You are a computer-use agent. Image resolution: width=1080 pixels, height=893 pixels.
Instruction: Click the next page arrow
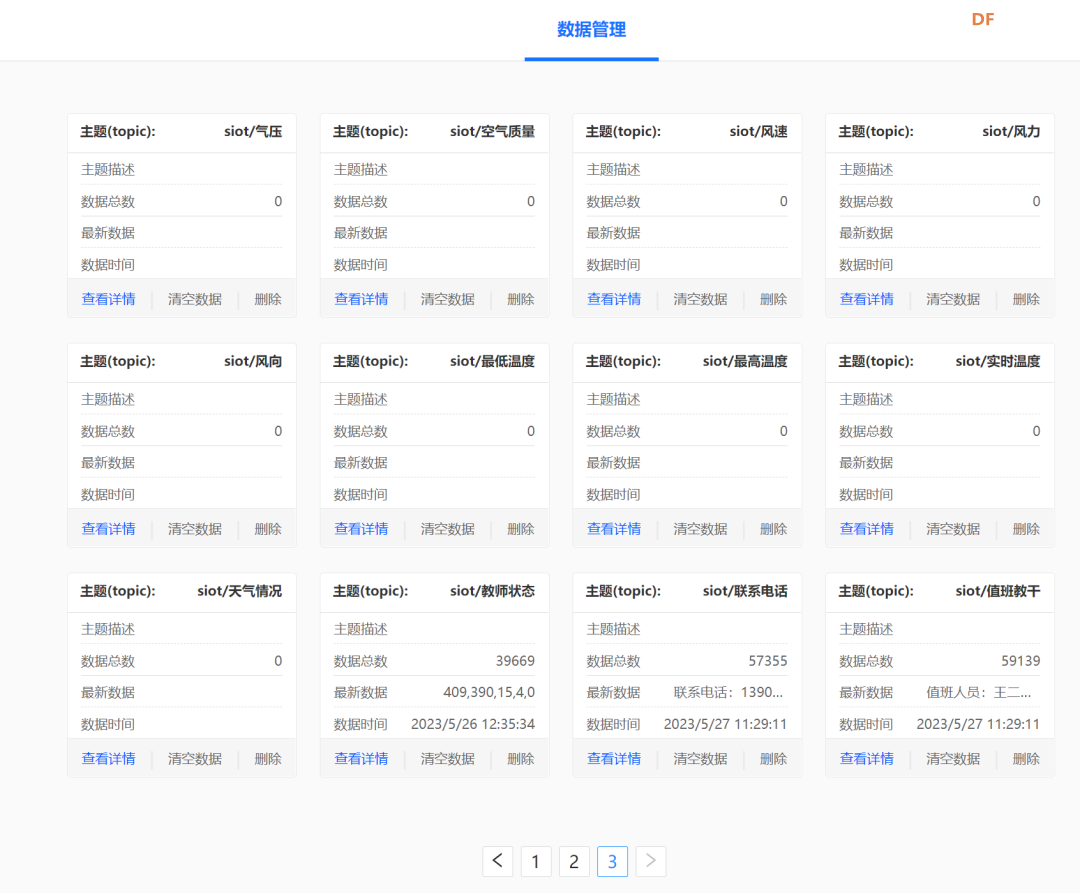tap(650, 861)
